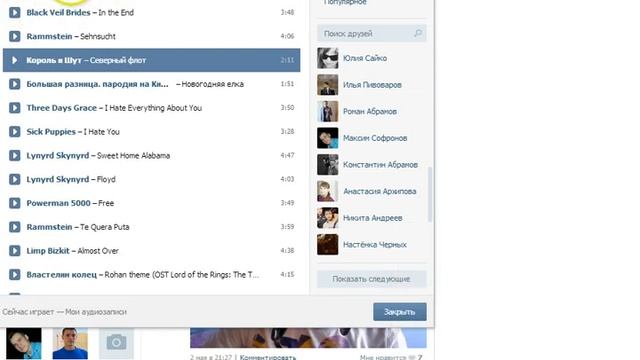Open Максим Софронов avatar
Image resolution: width=640 pixels, height=360 pixels.
pos(328,138)
